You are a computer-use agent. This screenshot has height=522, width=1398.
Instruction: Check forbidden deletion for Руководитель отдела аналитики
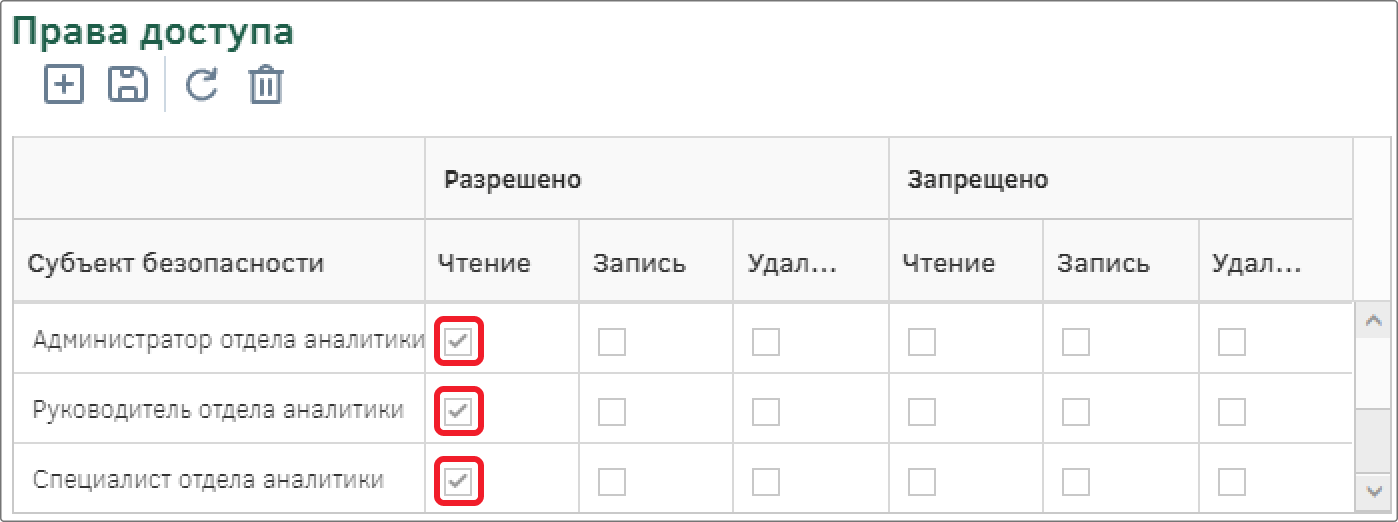[x=1231, y=411]
